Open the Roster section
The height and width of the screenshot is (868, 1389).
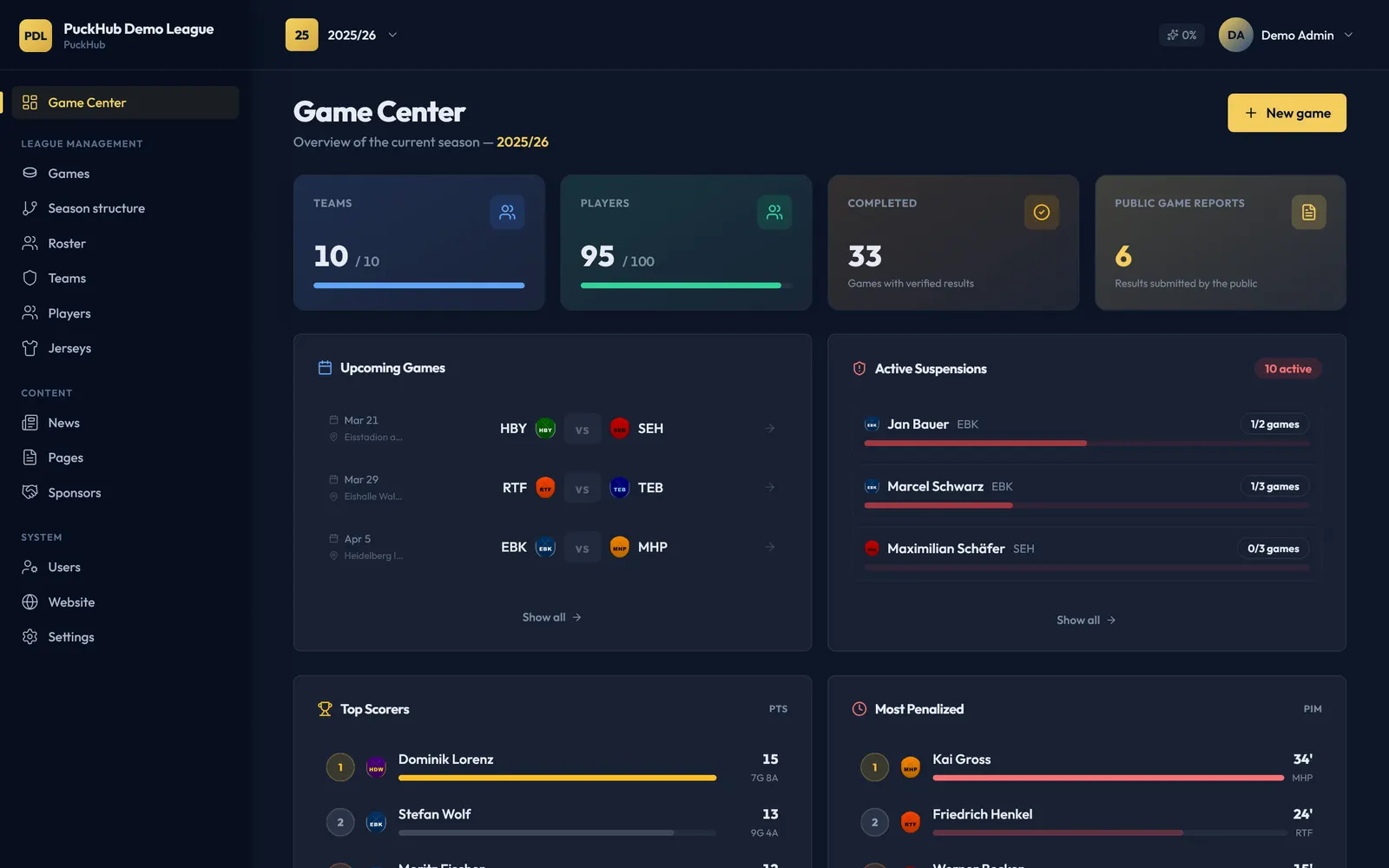pos(125,243)
